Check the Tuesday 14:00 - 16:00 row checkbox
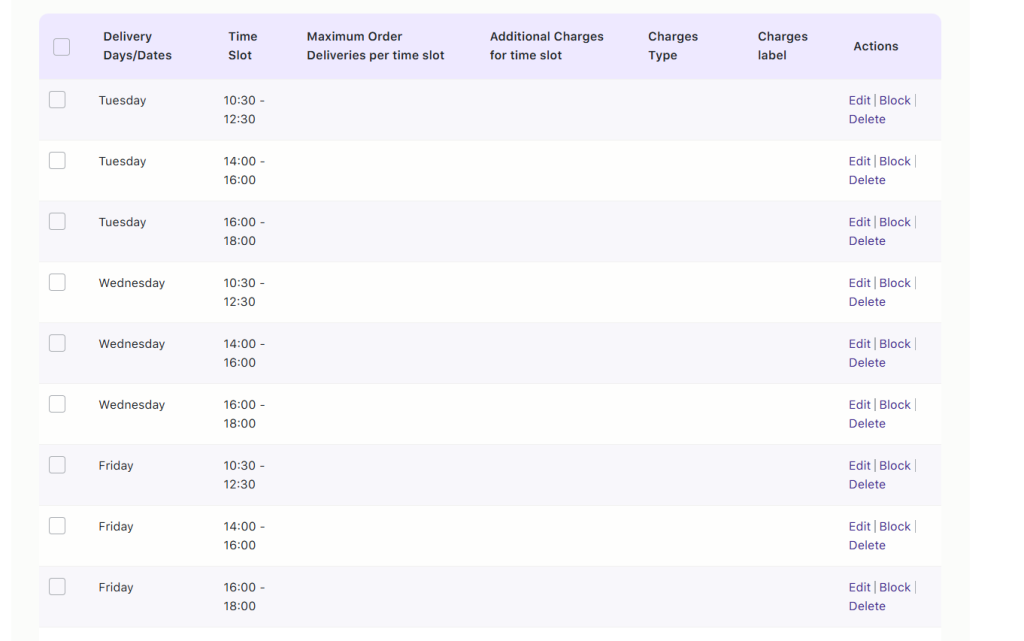 [x=57, y=160]
